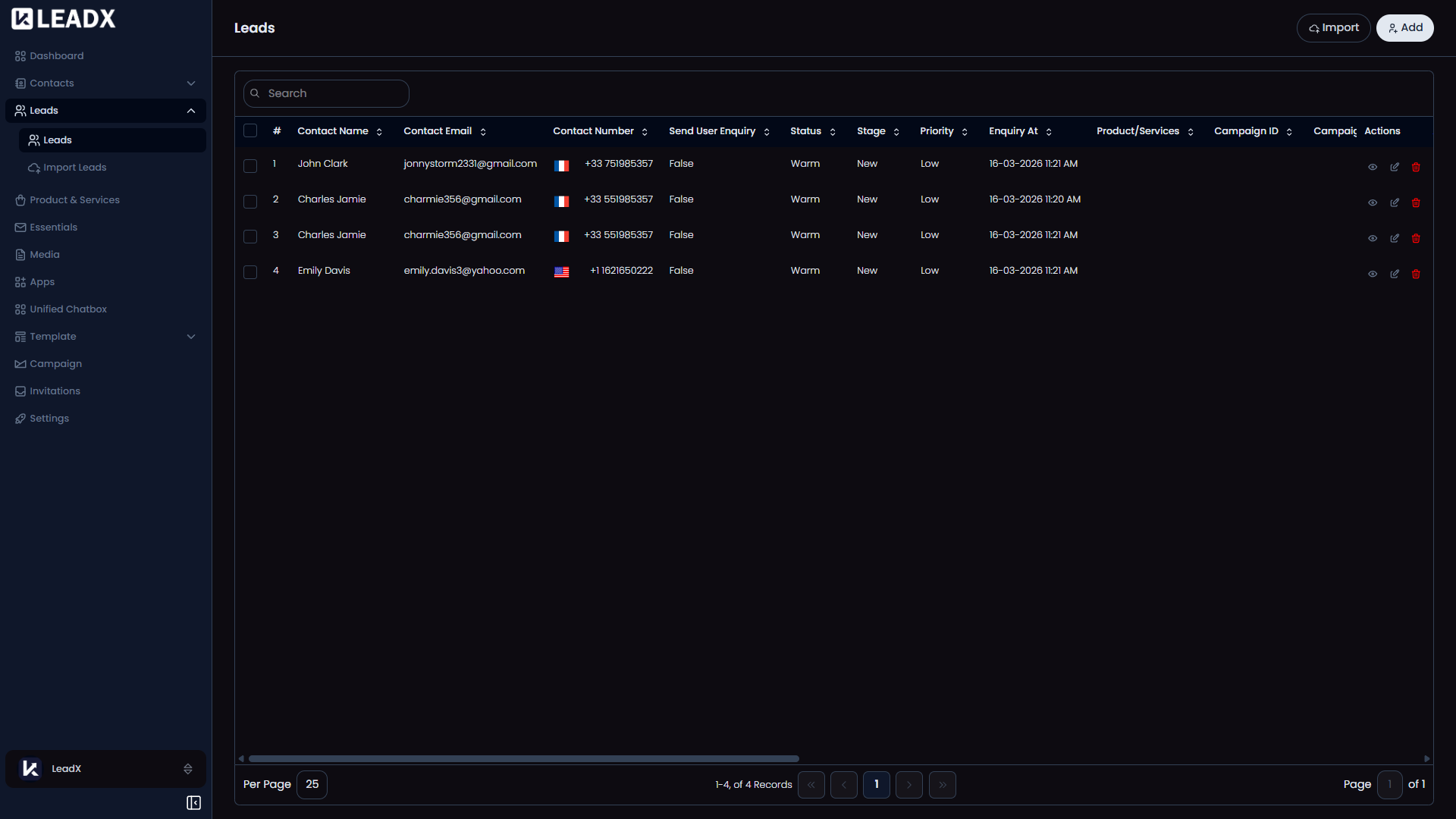Focus the Search input field
1456x819 pixels.
click(x=334, y=93)
